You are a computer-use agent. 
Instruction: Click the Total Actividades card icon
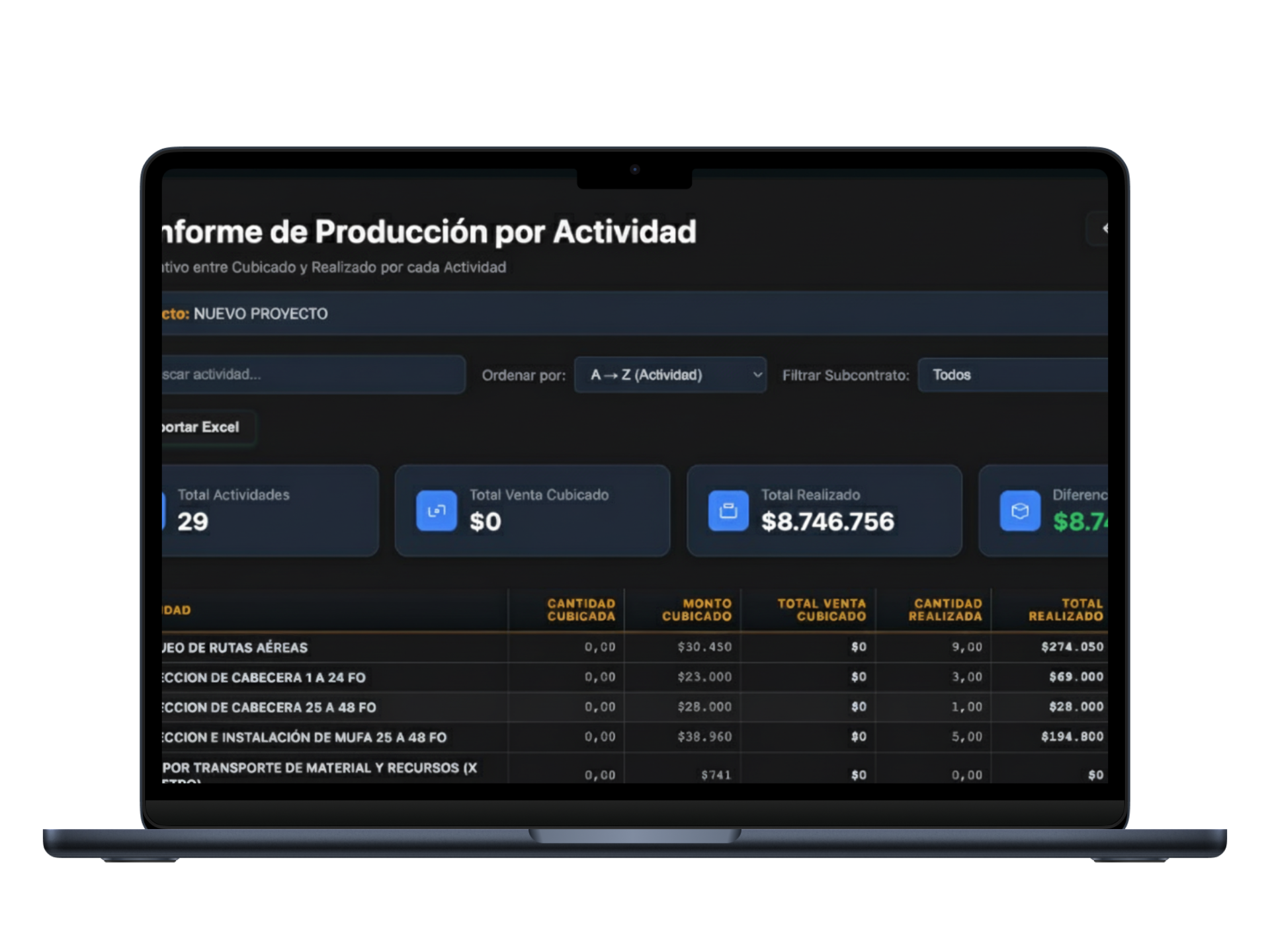pyautogui.click(x=165, y=510)
